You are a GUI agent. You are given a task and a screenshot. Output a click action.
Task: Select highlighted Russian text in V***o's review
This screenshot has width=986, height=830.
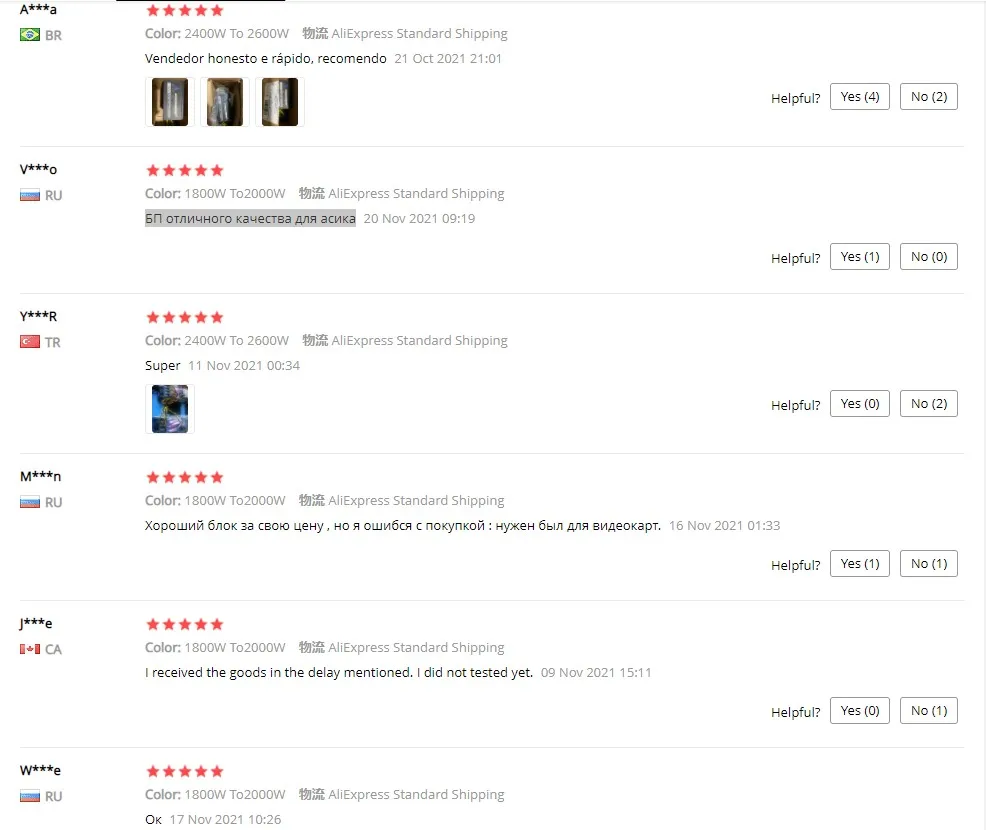pyautogui.click(x=250, y=218)
